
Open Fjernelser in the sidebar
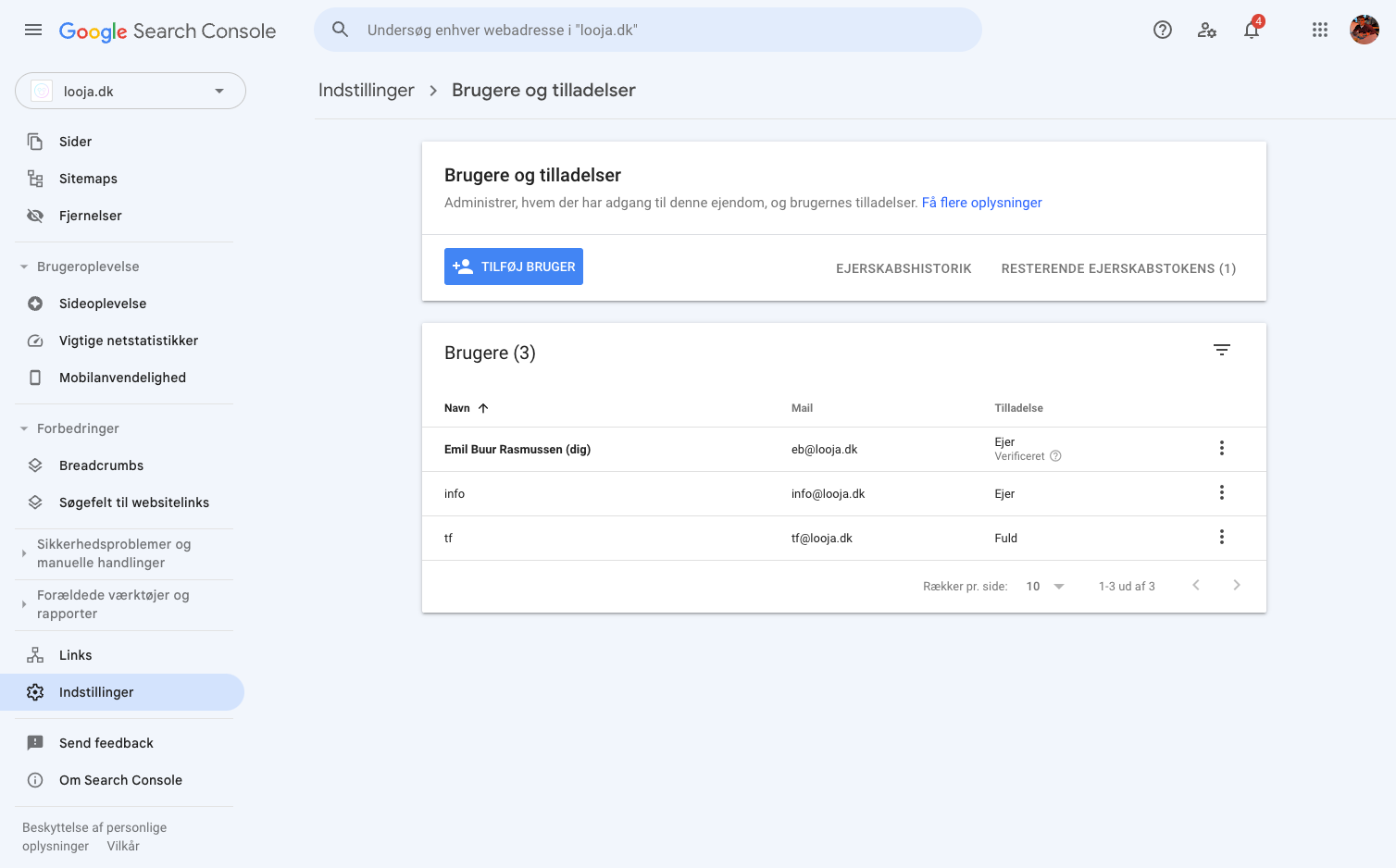click(122, 216)
